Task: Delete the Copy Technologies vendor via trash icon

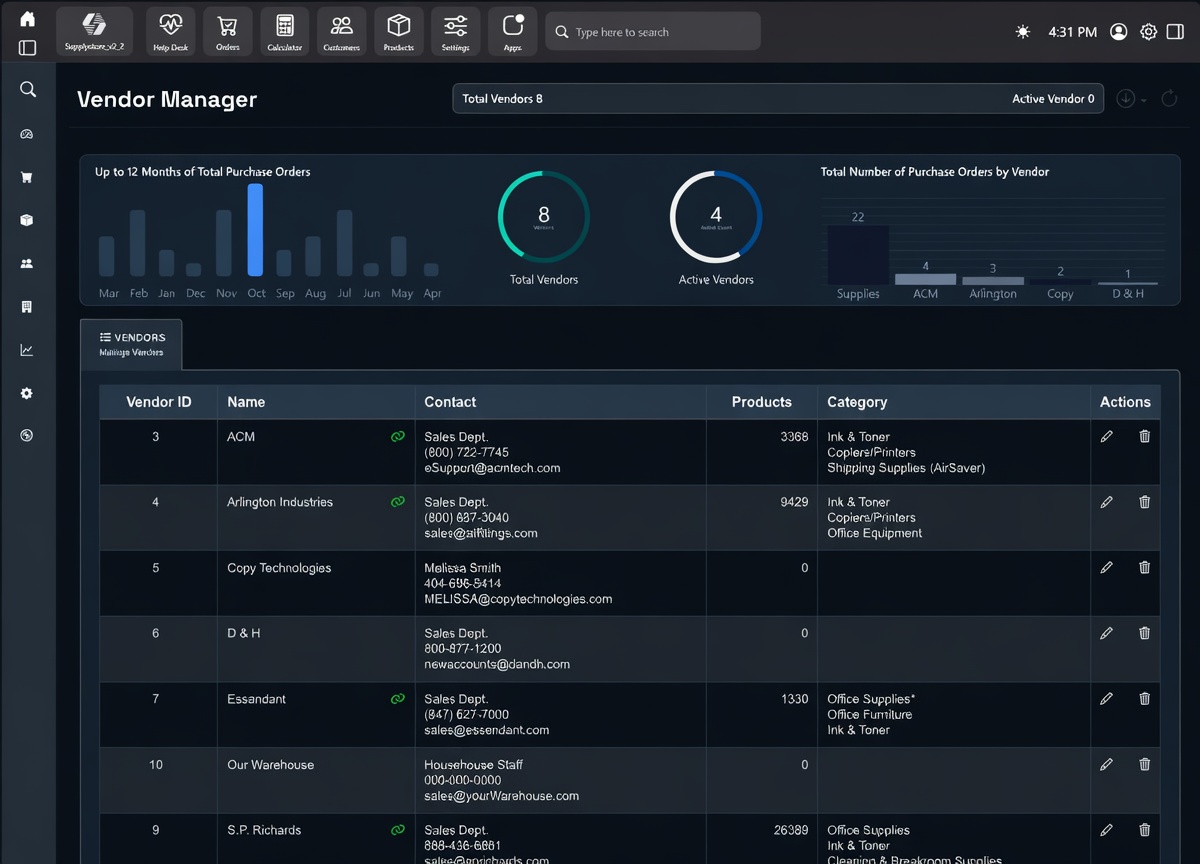Action: pyautogui.click(x=1144, y=568)
